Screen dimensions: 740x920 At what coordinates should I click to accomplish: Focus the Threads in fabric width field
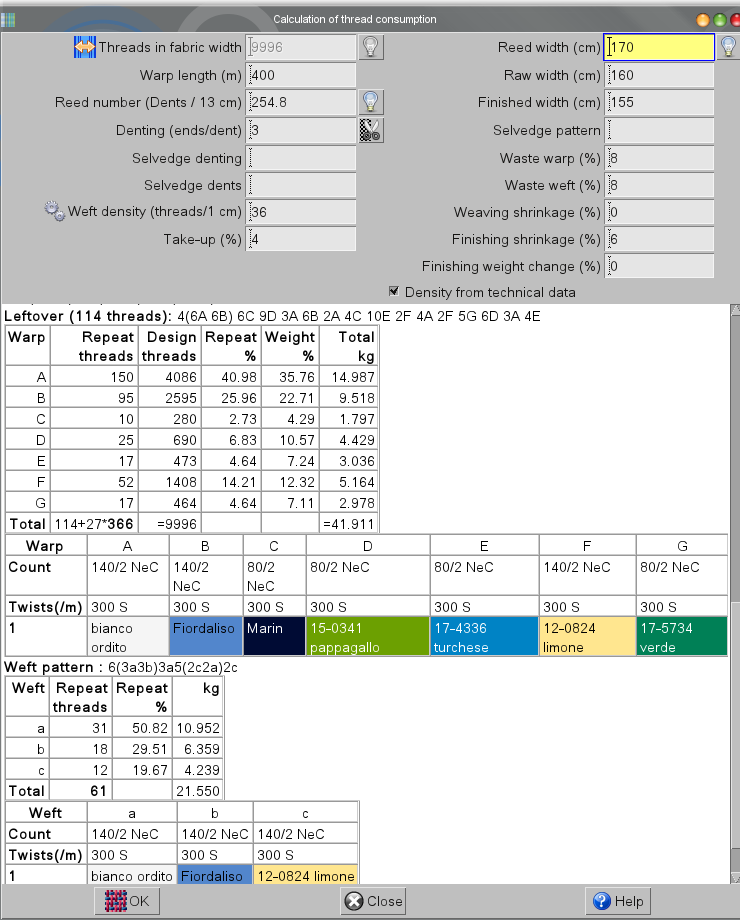(300, 47)
